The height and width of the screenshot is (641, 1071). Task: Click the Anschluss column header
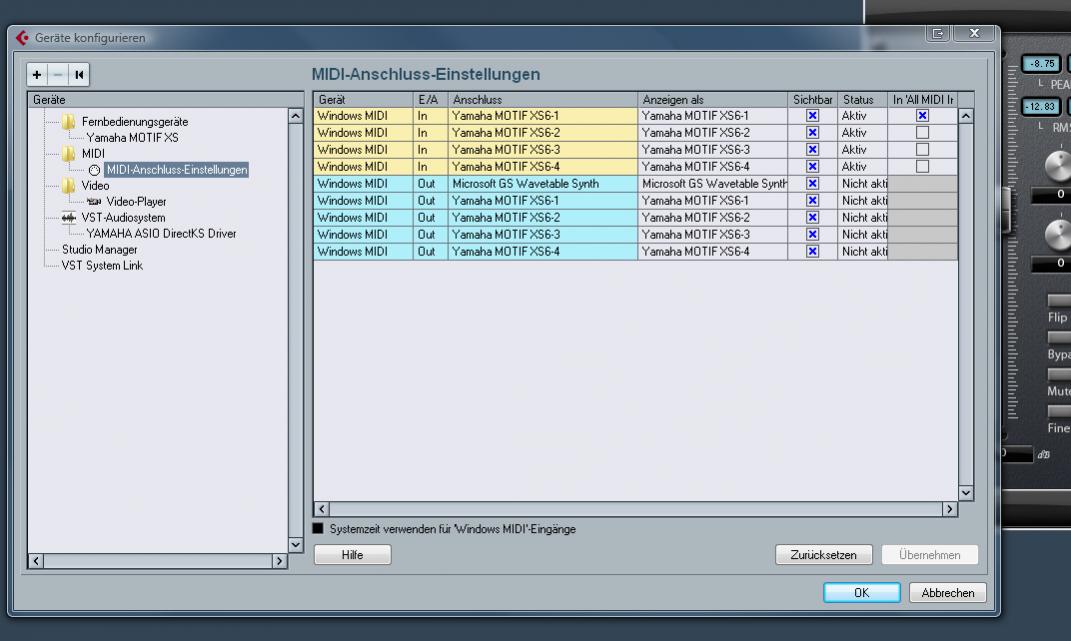click(543, 100)
